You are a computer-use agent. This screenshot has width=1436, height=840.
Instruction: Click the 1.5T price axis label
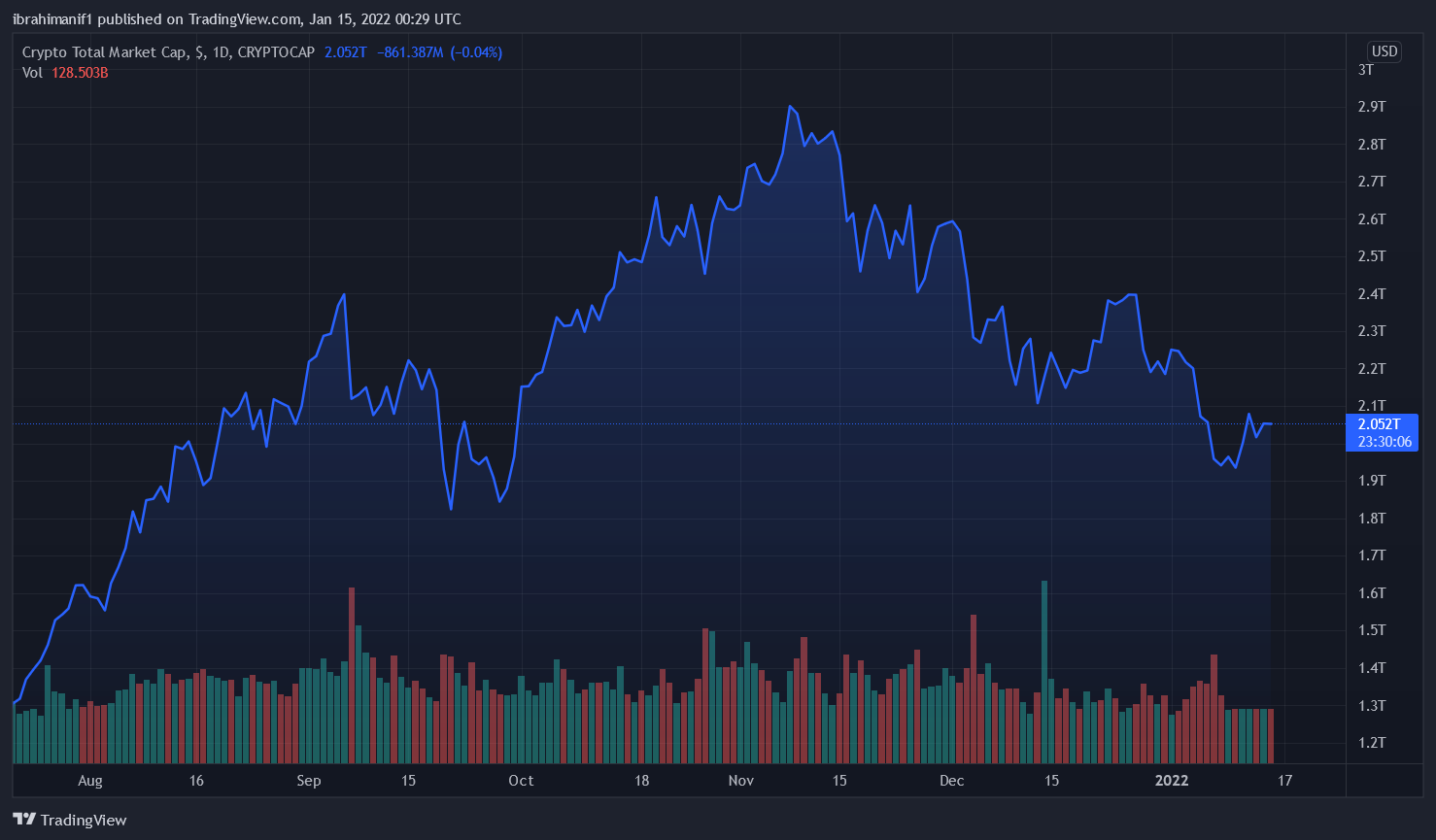coord(1372,630)
